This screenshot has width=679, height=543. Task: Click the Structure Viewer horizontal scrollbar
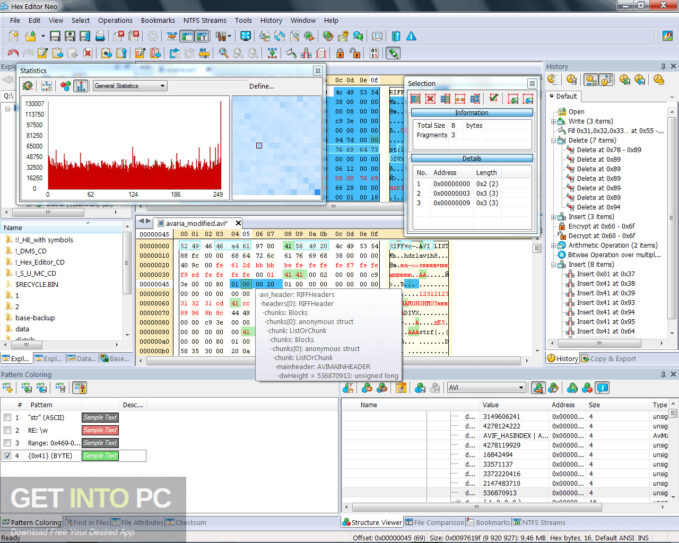tap(477, 507)
